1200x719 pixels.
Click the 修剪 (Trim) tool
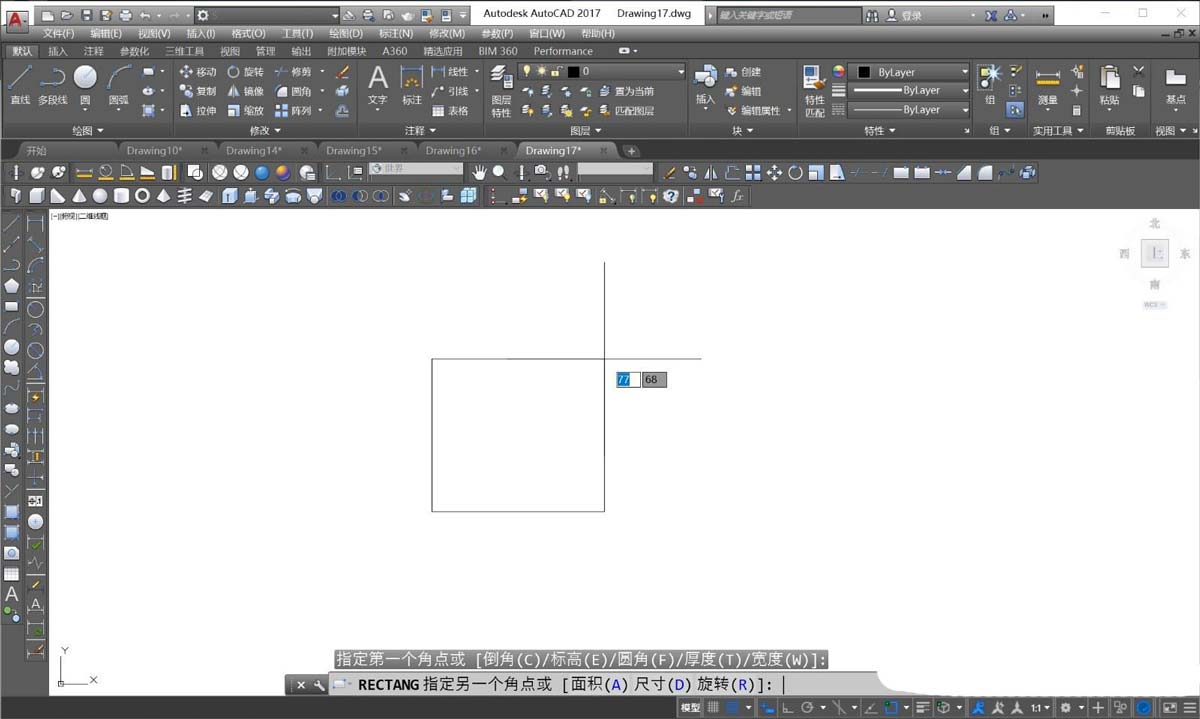tap(294, 72)
